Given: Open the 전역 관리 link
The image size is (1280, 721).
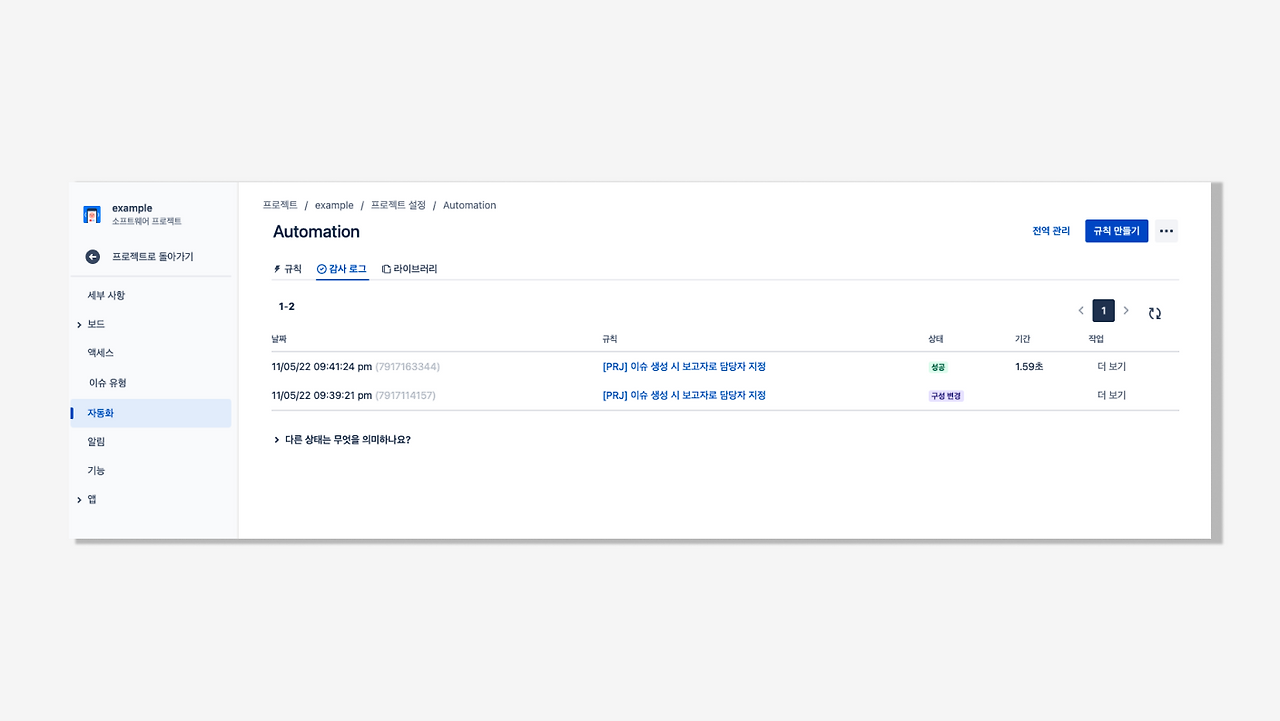Looking at the screenshot, I should tap(1051, 231).
